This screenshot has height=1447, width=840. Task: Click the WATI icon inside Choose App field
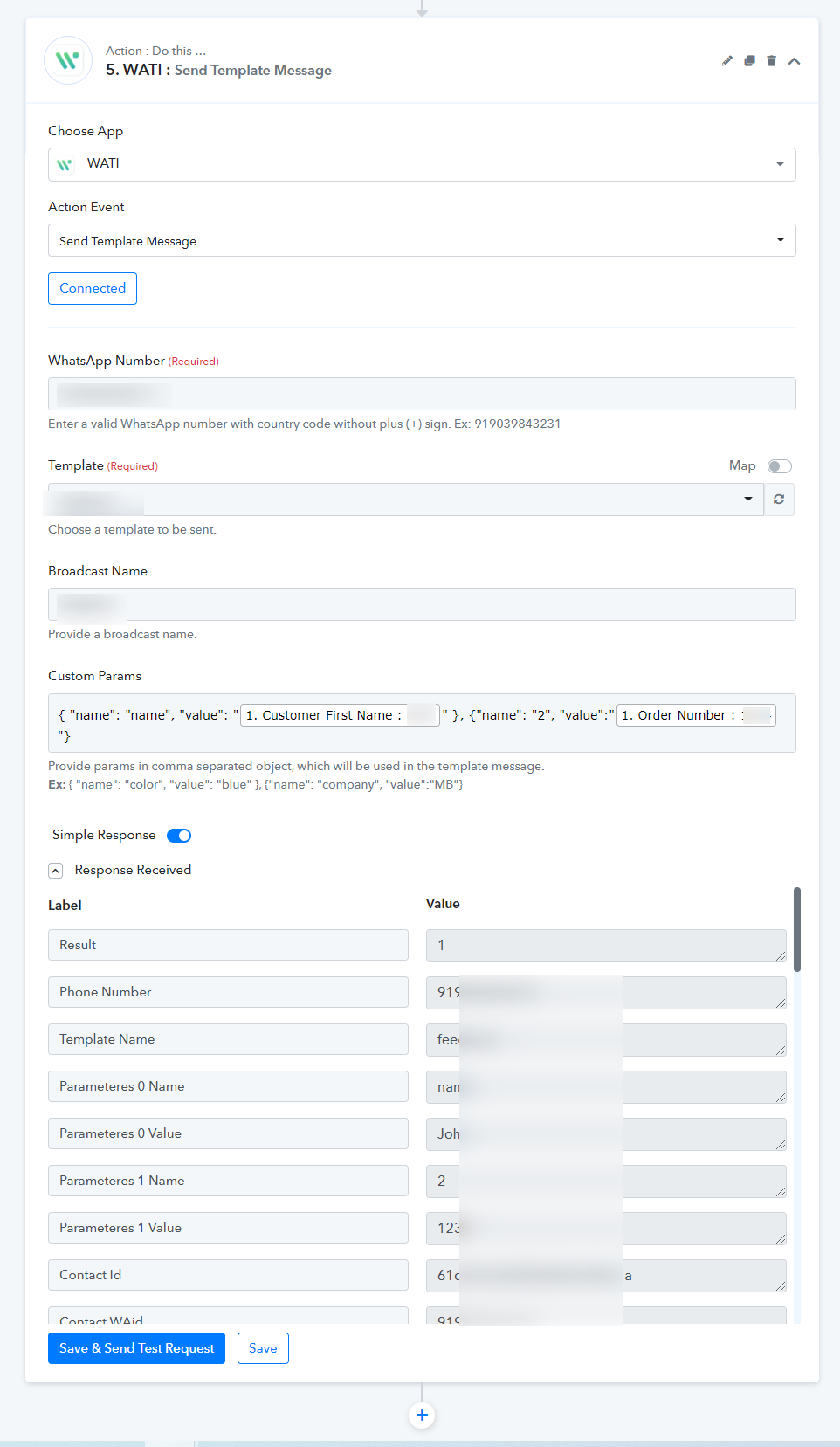(x=65, y=164)
